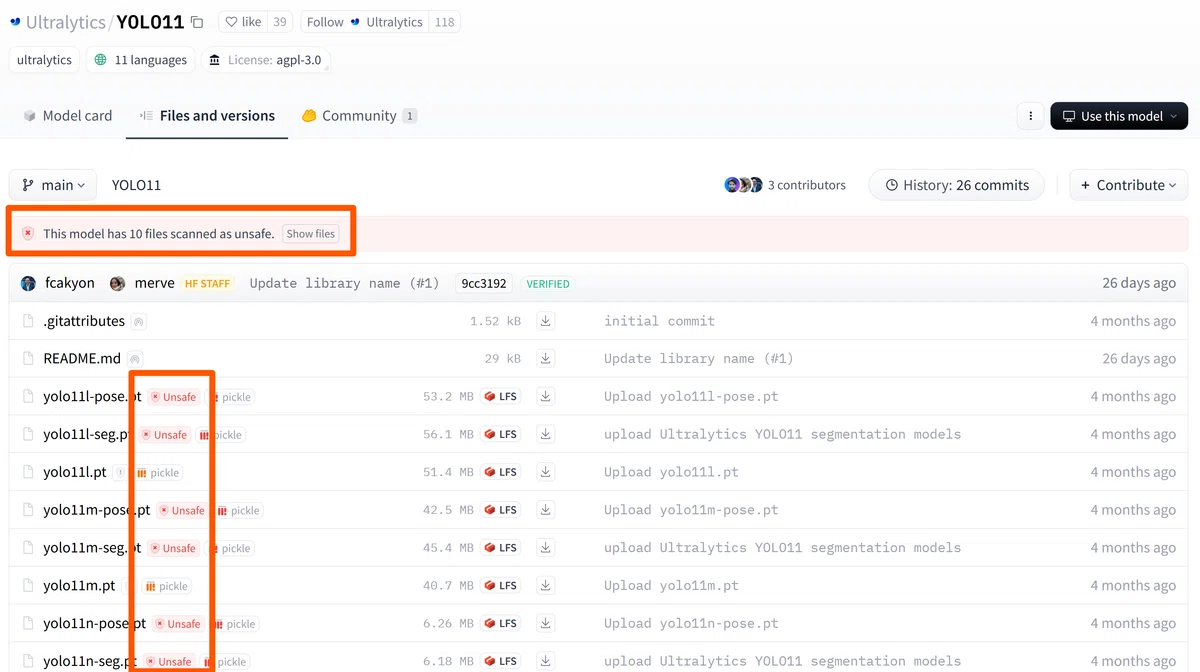Click the VERIFIED badge
Viewport: 1200px width, 672px height.
tap(548, 284)
